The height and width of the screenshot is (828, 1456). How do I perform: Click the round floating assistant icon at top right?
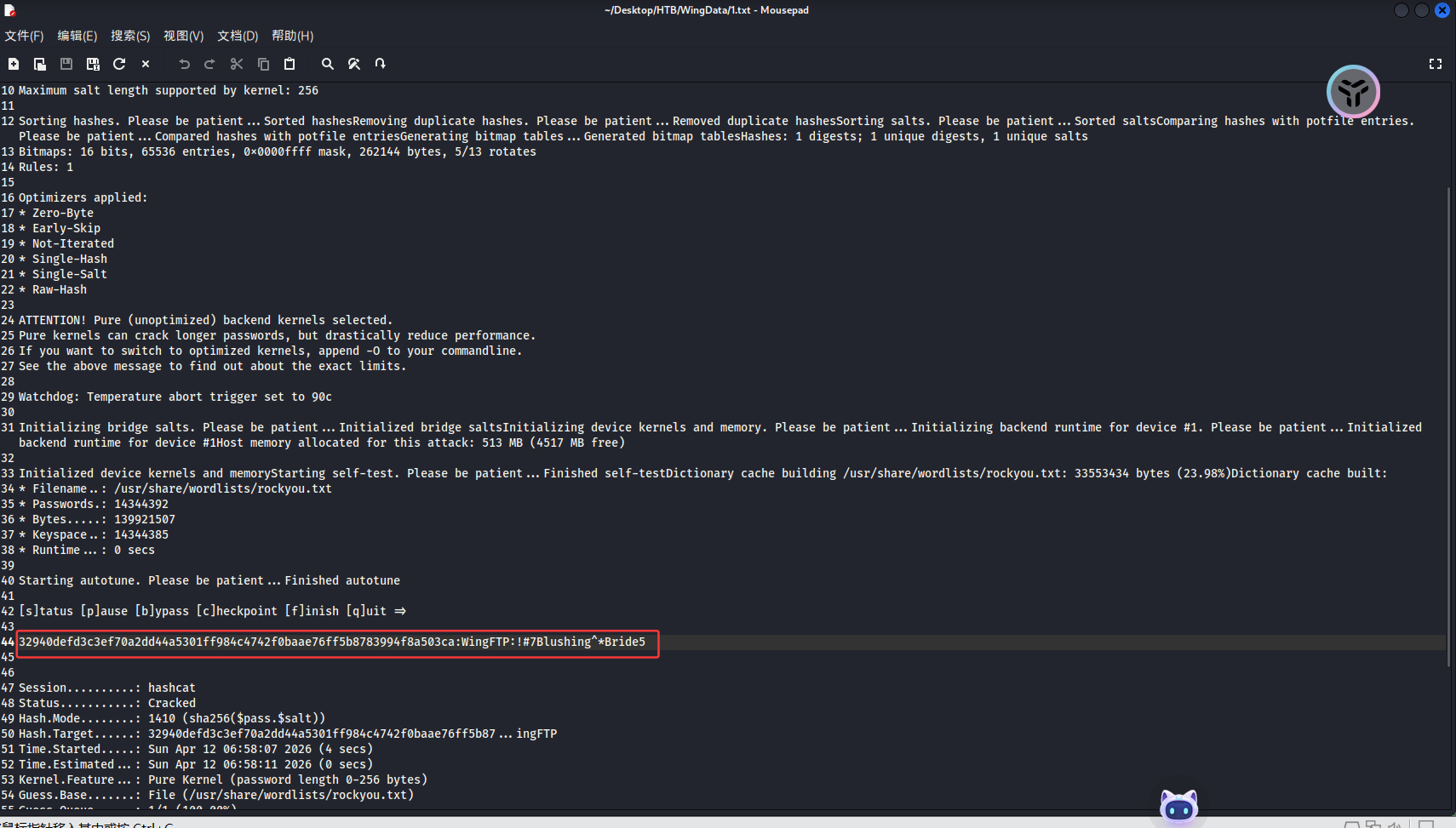pyautogui.click(x=1353, y=91)
